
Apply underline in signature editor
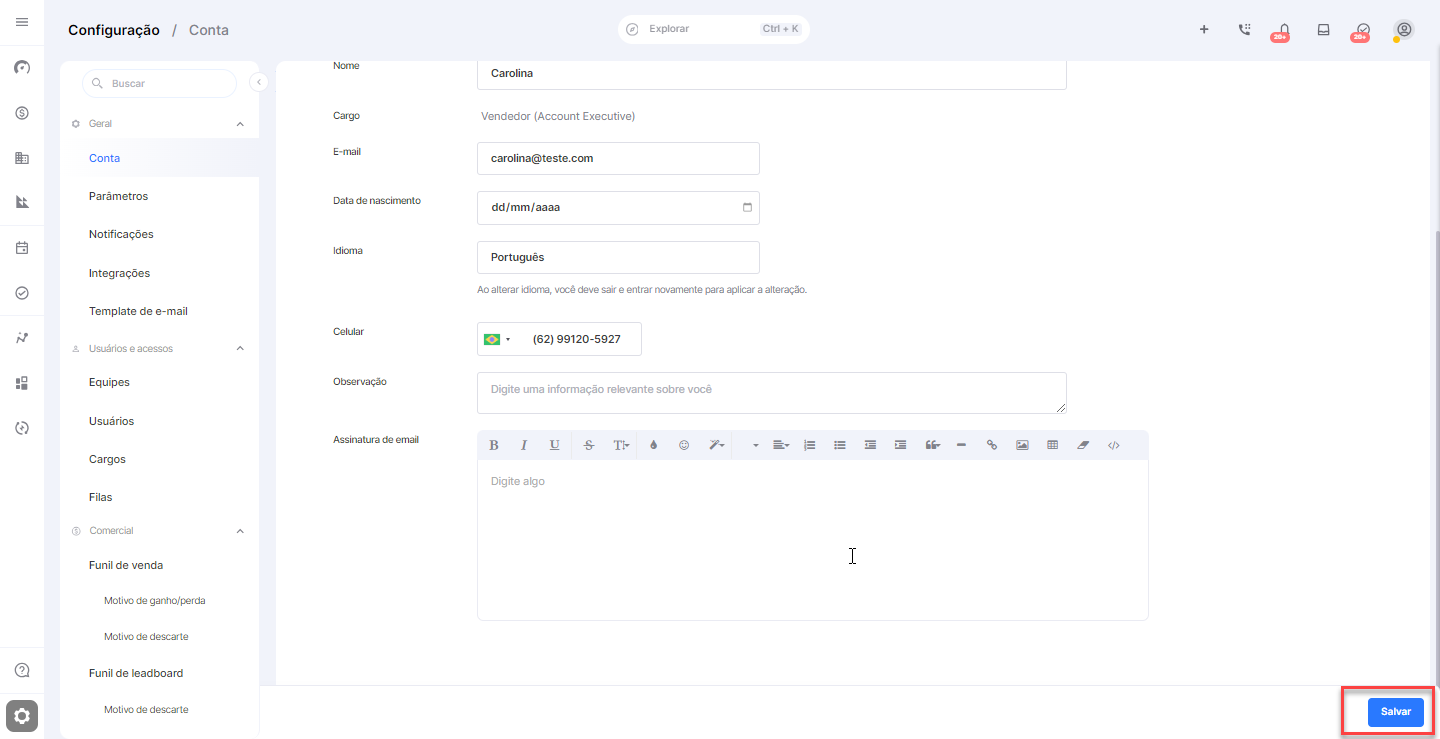(x=554, y=445)
